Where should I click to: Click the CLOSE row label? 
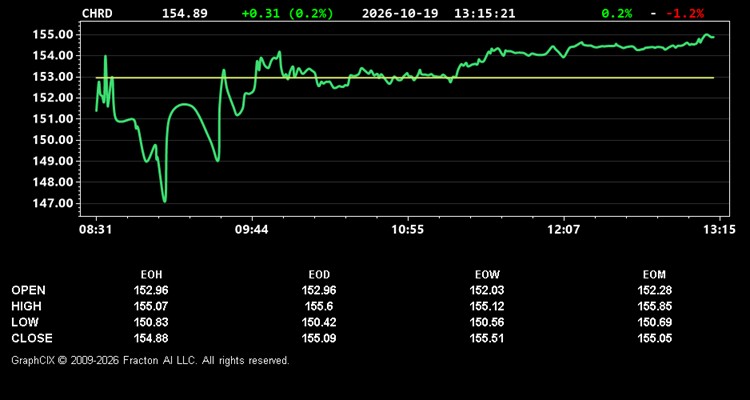click(x=32, y=338)
